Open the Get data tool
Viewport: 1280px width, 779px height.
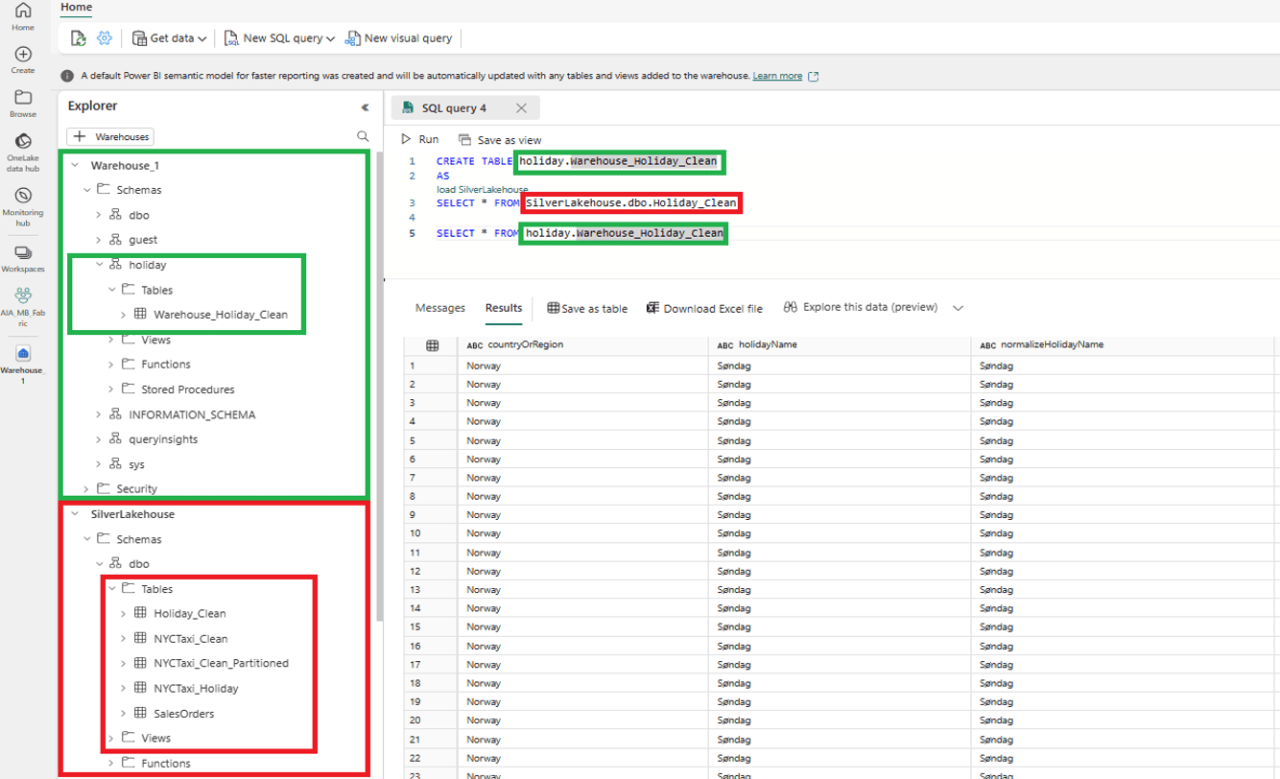tap(168, 38)
